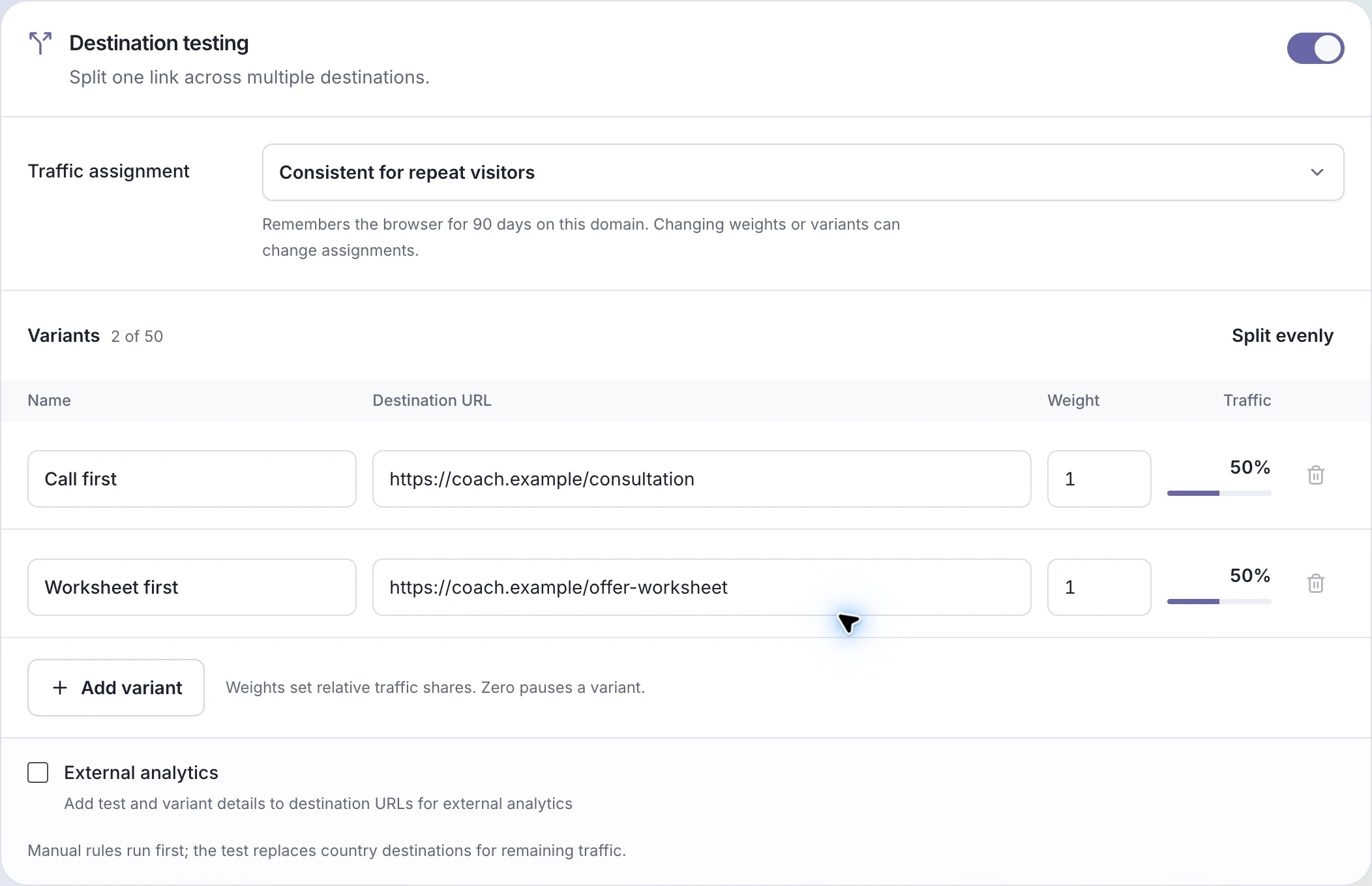Click the weight field for Worksheet first

[x=1099, y=587]
